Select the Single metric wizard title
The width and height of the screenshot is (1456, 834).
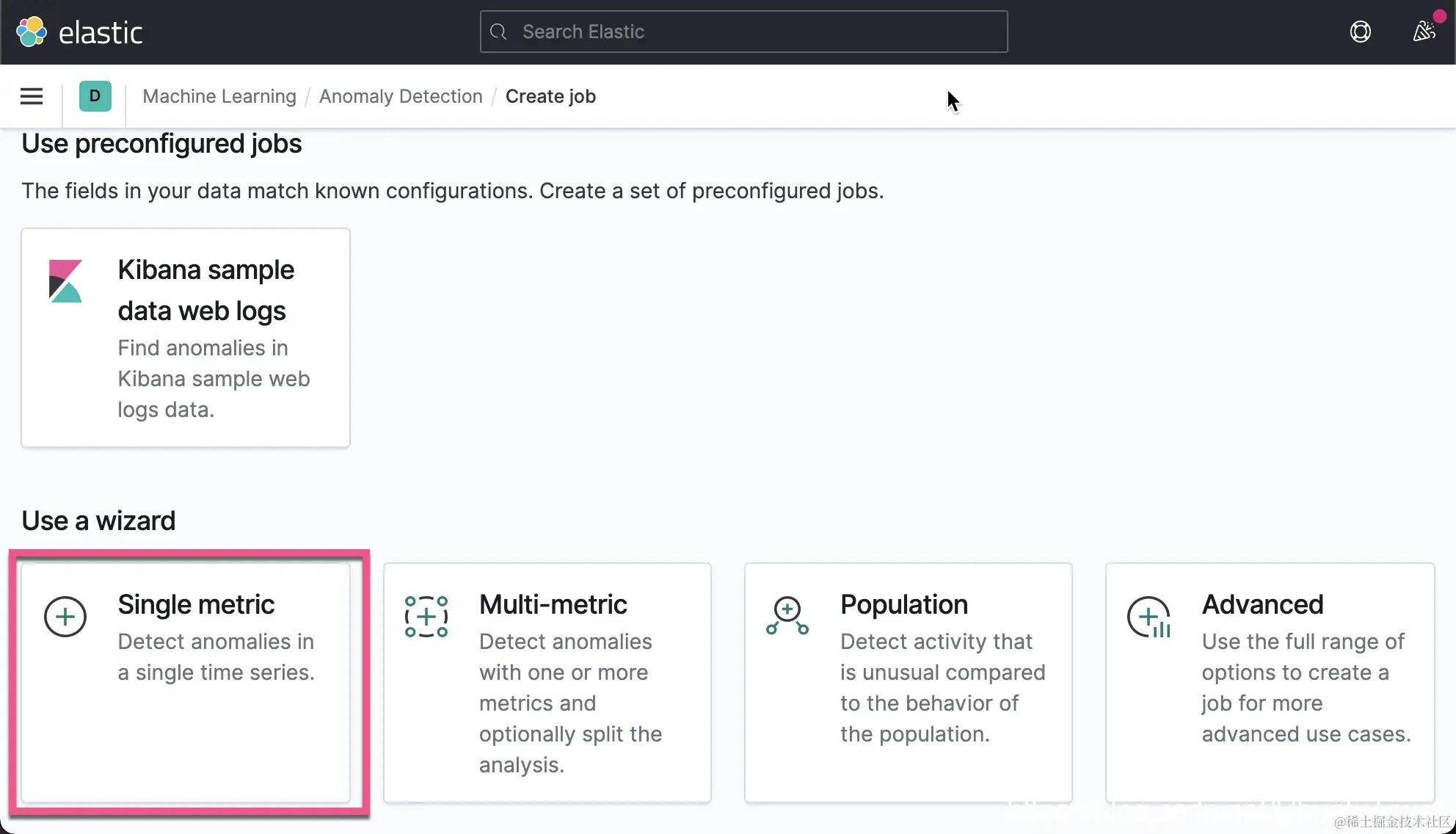(x=196, y=605)
